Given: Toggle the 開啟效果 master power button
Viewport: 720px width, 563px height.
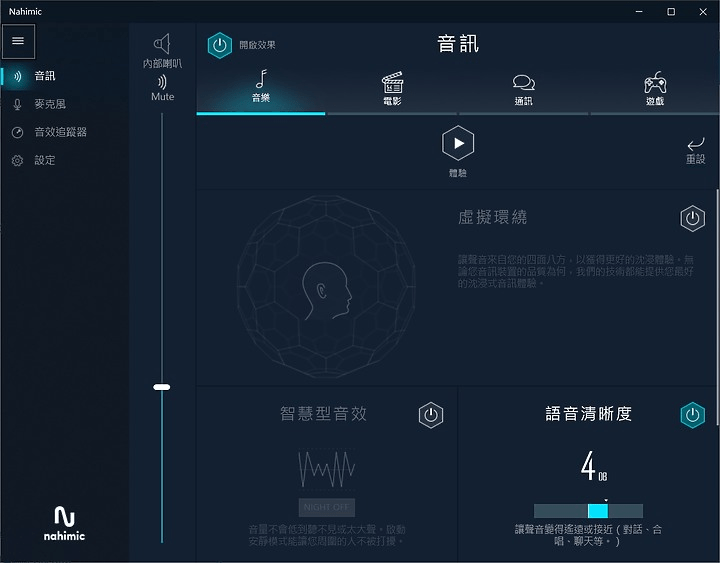Looking at the screenshot, I should [219, 45].
